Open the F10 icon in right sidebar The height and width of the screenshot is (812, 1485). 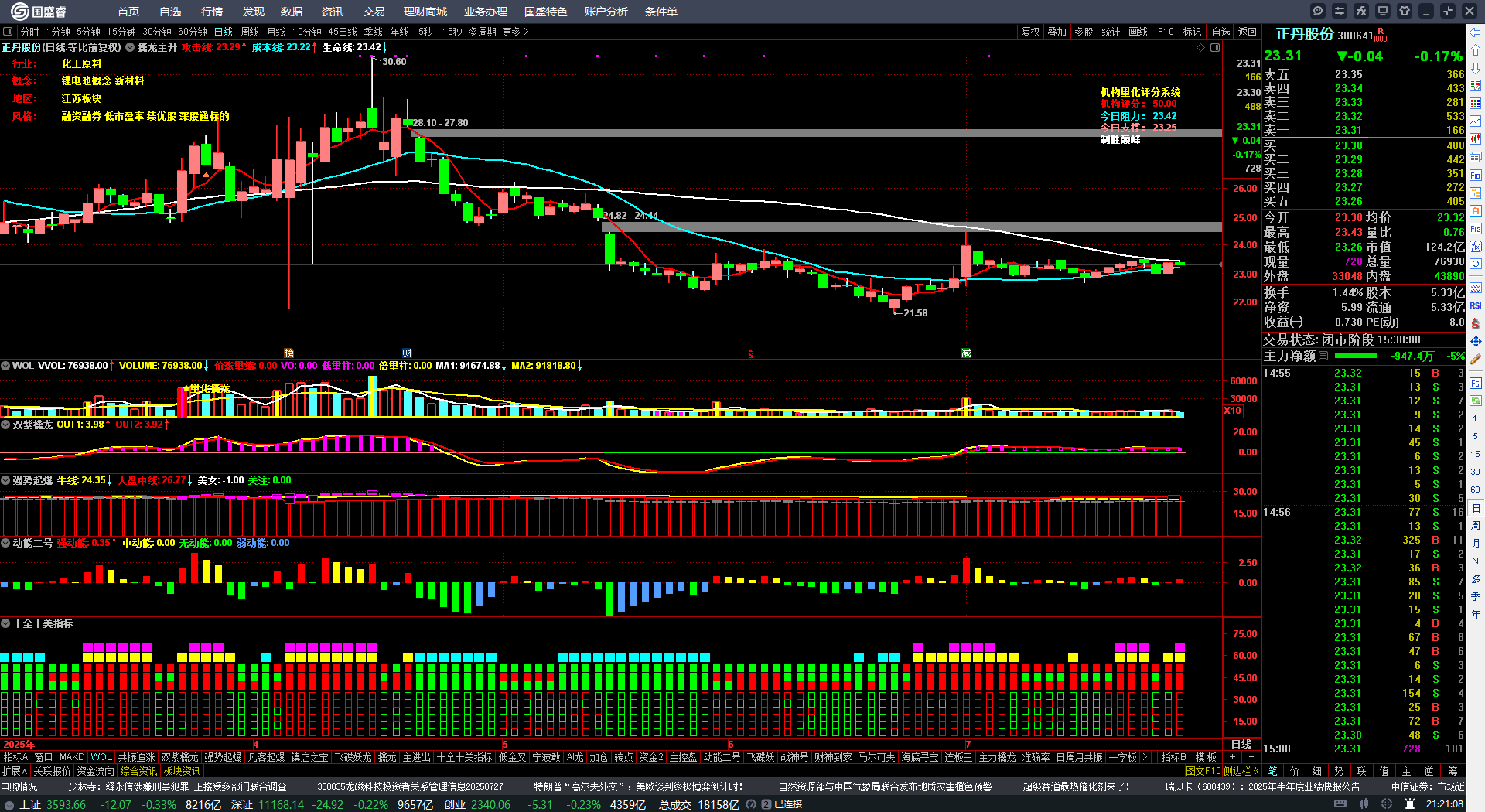(1476, 175)
